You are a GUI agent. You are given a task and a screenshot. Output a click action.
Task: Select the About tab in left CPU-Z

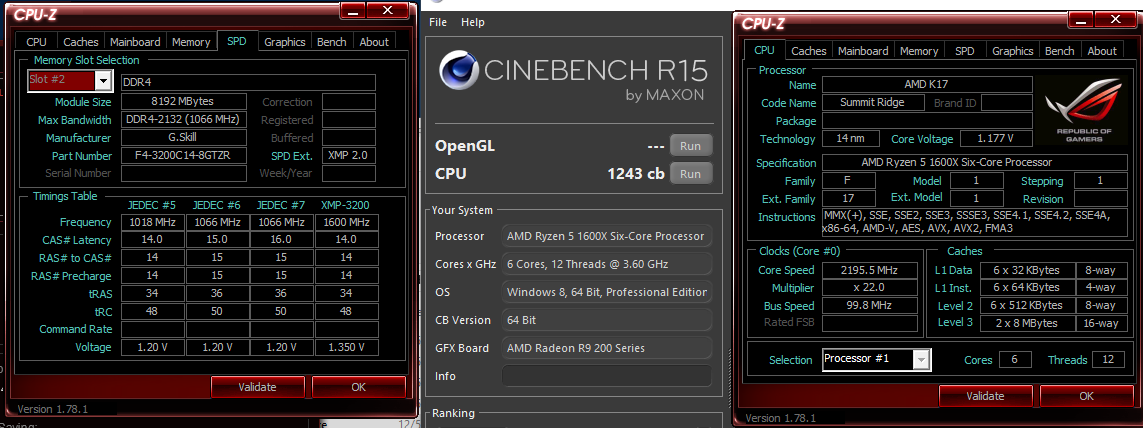pyautogui.click(x=374, y=42)
